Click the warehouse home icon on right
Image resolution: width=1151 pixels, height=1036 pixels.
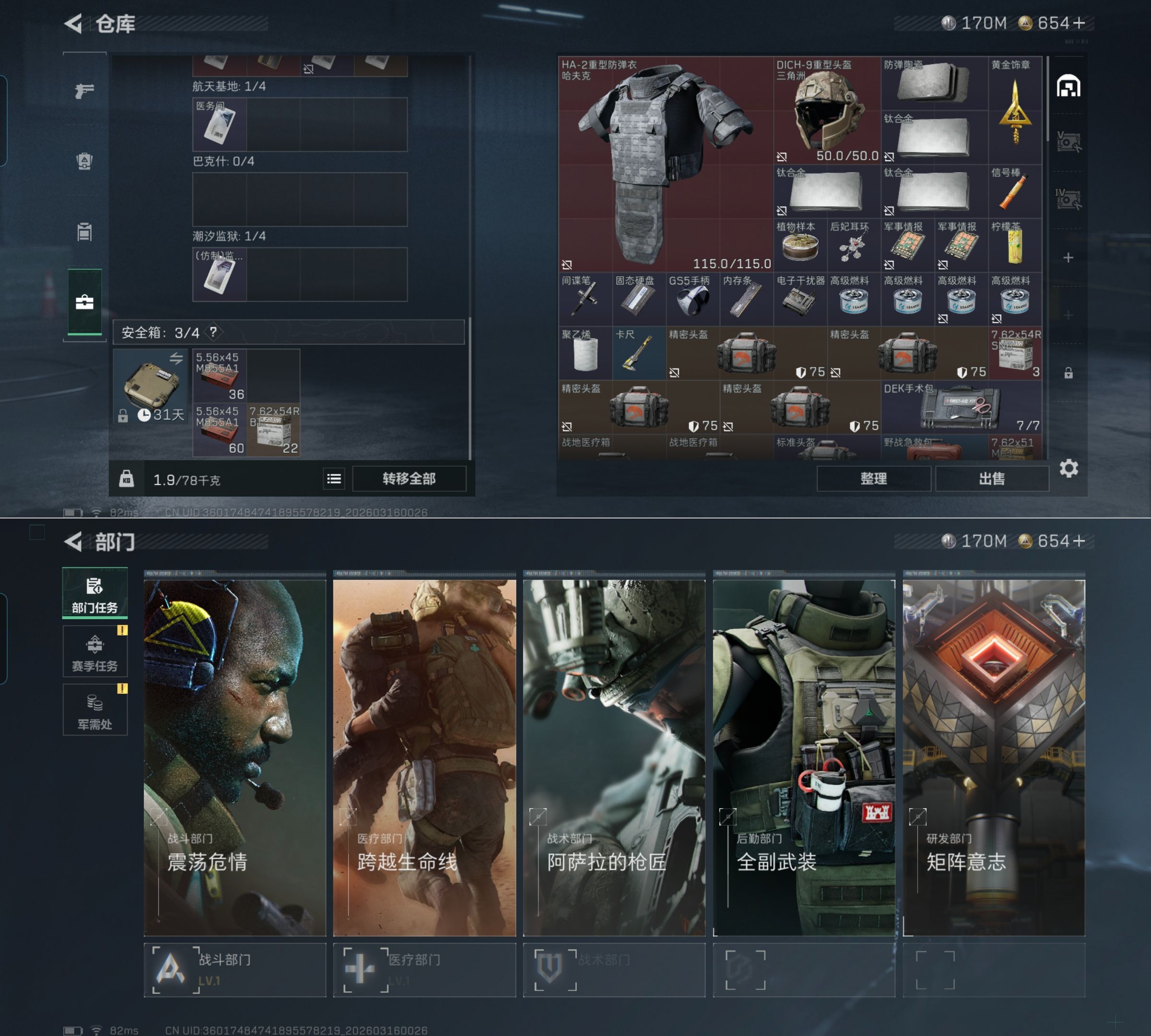(1068, 86)
